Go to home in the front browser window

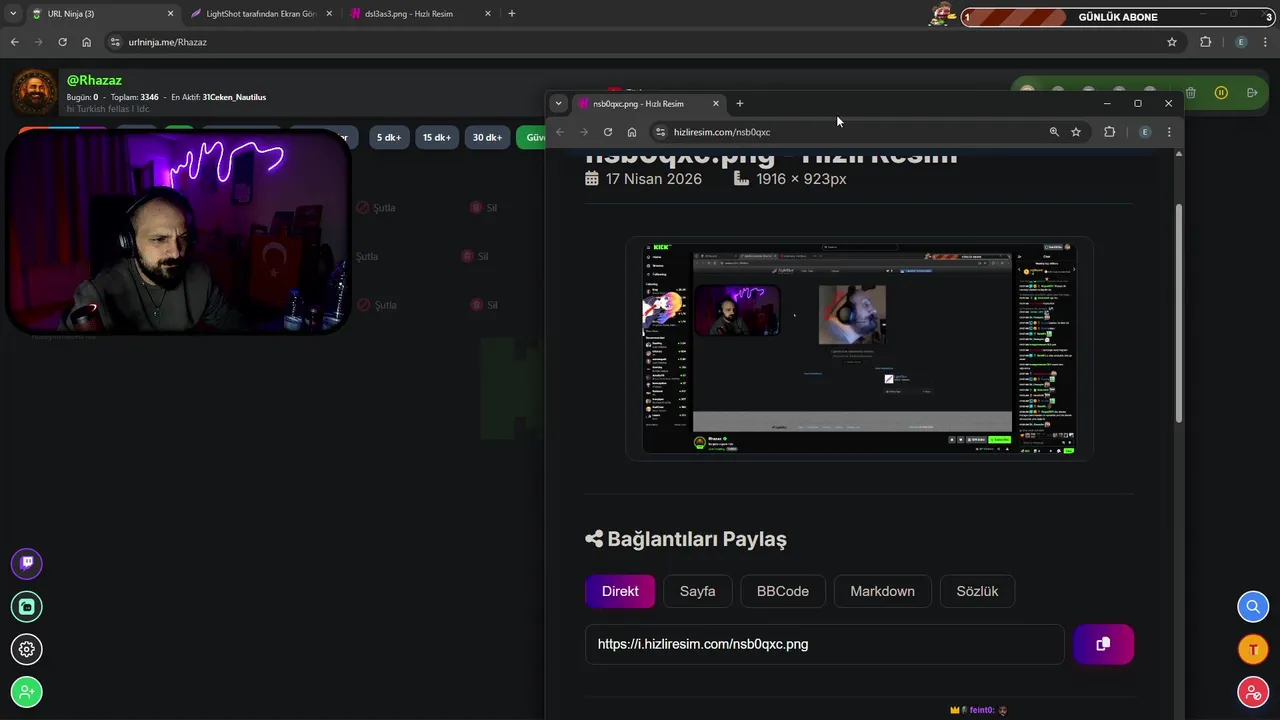point(632,132)
